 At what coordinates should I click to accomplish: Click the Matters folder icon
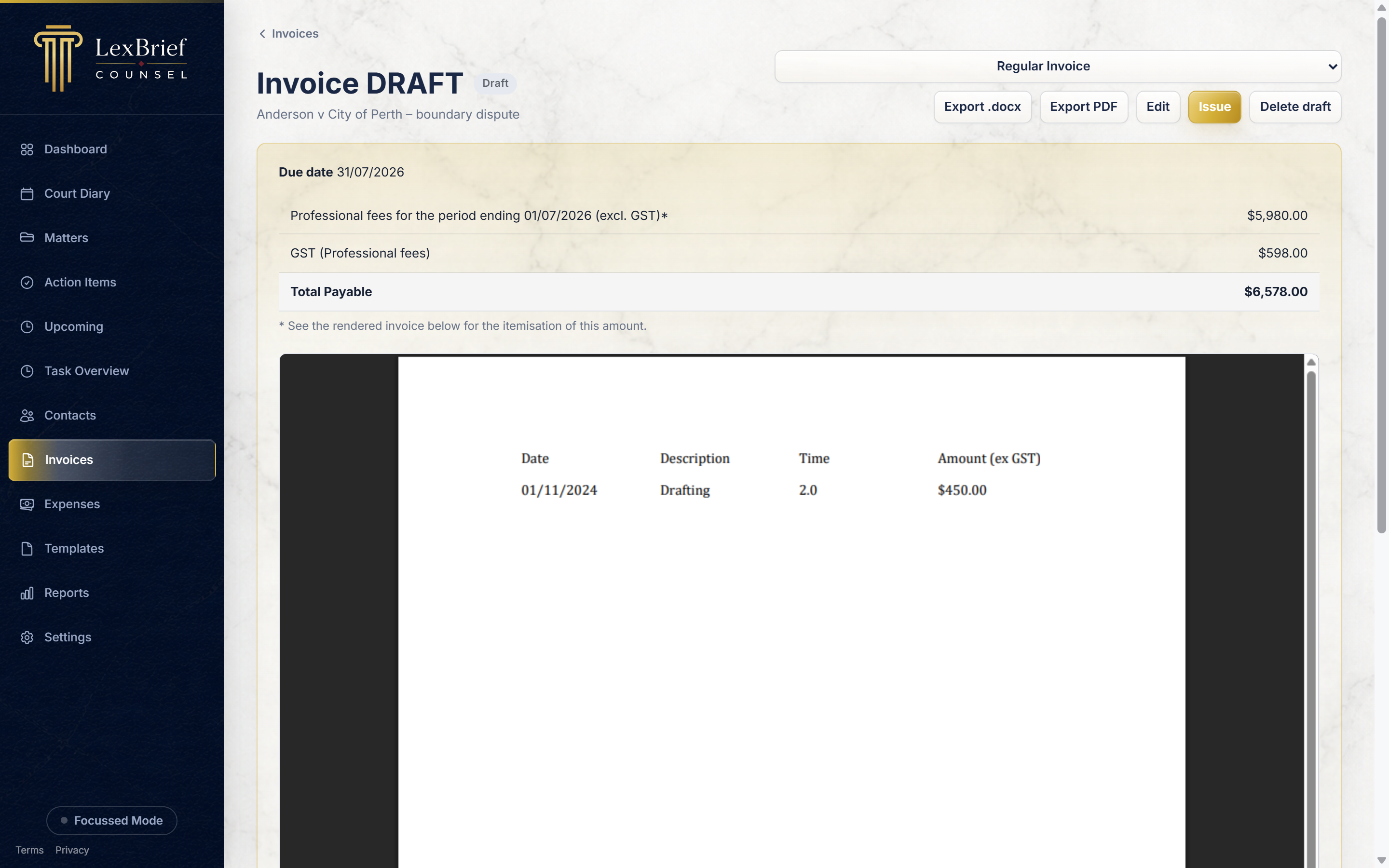pos(27,238)
